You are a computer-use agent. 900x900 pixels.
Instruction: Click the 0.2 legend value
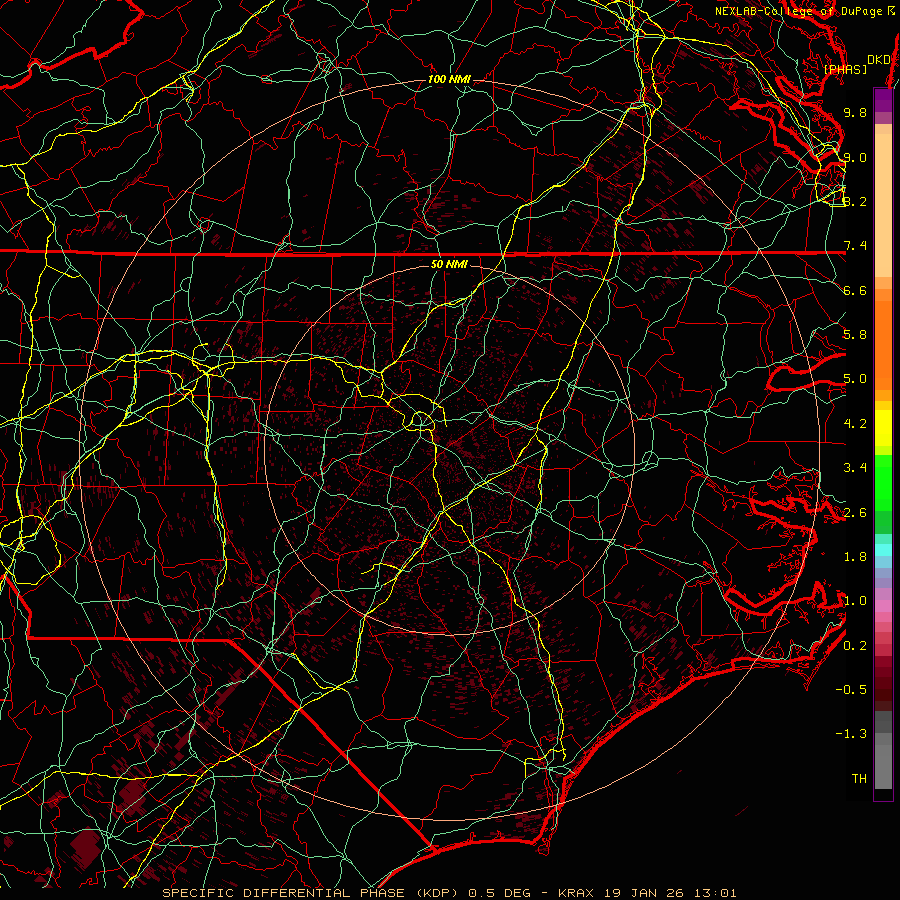(855, 646)
